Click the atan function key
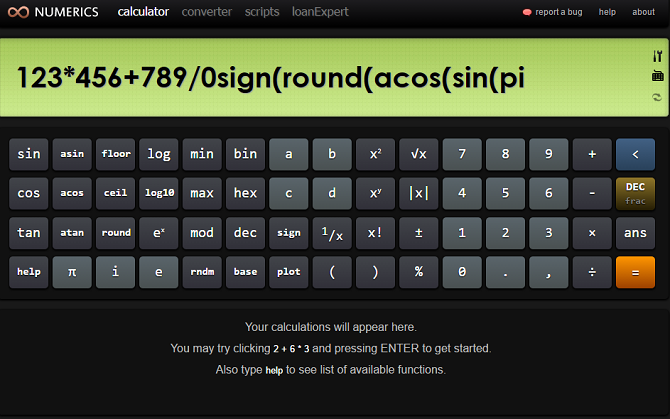670x419 pixels. pos(72,233)
